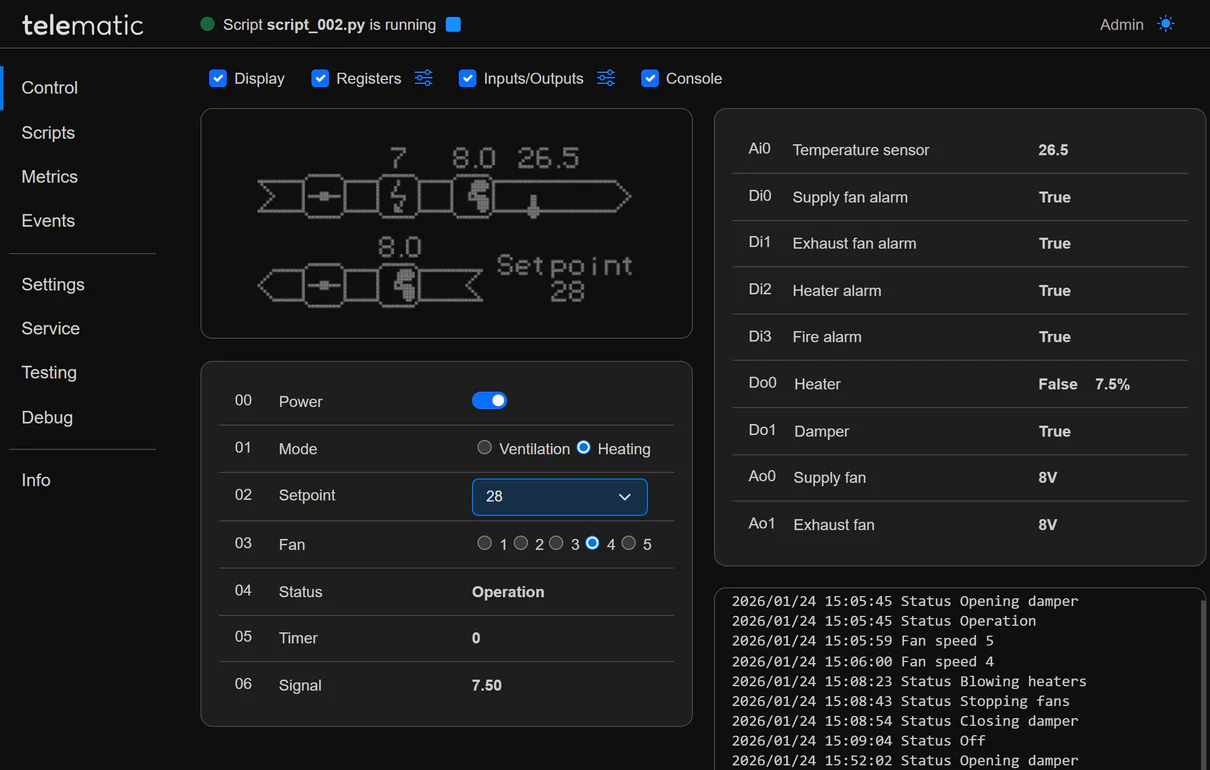
Task: Go to the Metrics sidebar item
Action: 50,177
